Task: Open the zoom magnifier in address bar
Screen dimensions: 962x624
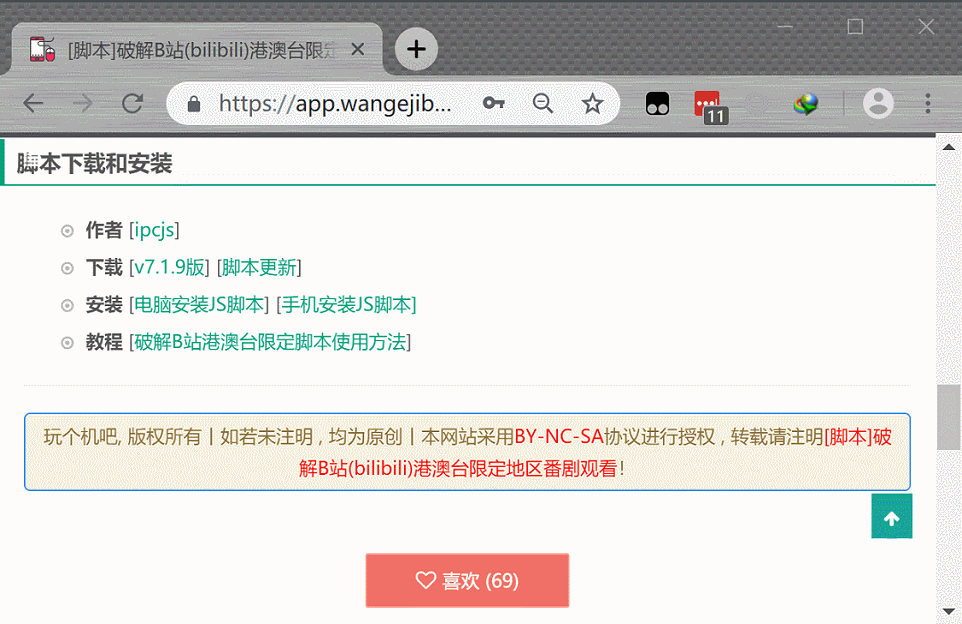Action: click(x=543, y=103)
